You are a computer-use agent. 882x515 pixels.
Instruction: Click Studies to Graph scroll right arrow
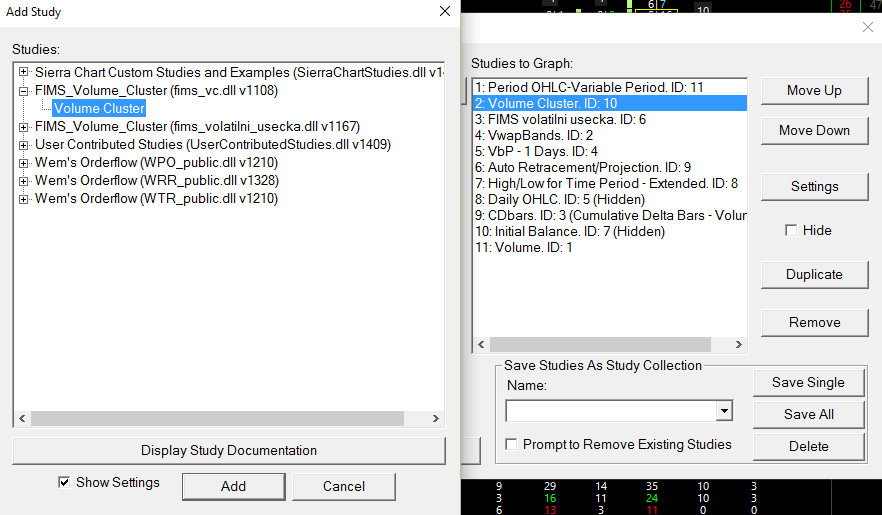(x=739, y=344)
